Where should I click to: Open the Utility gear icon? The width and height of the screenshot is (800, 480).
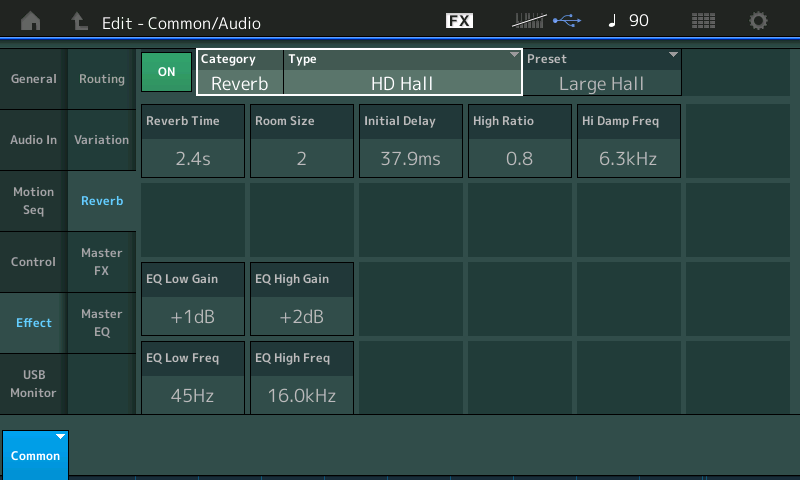click(x=758, y=21)
